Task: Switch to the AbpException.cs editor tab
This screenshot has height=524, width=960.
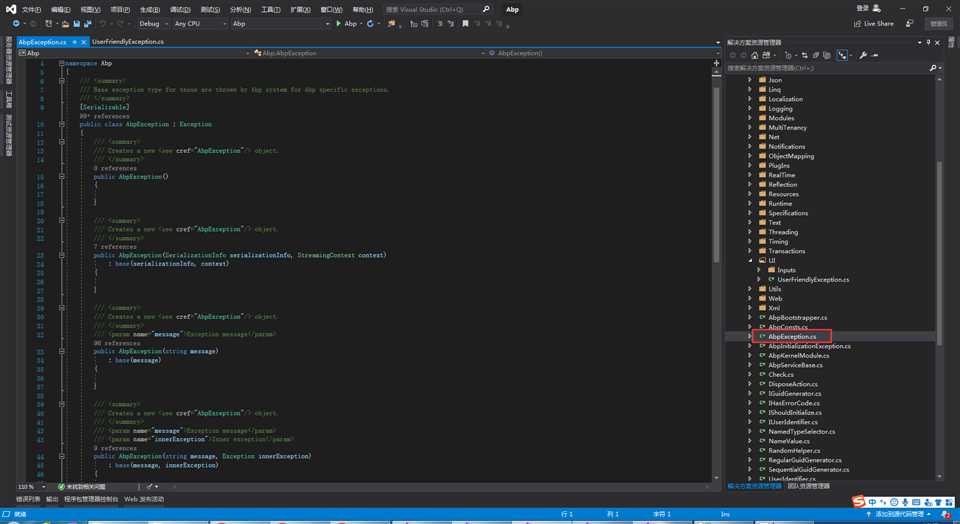Action: pos(42,42)
